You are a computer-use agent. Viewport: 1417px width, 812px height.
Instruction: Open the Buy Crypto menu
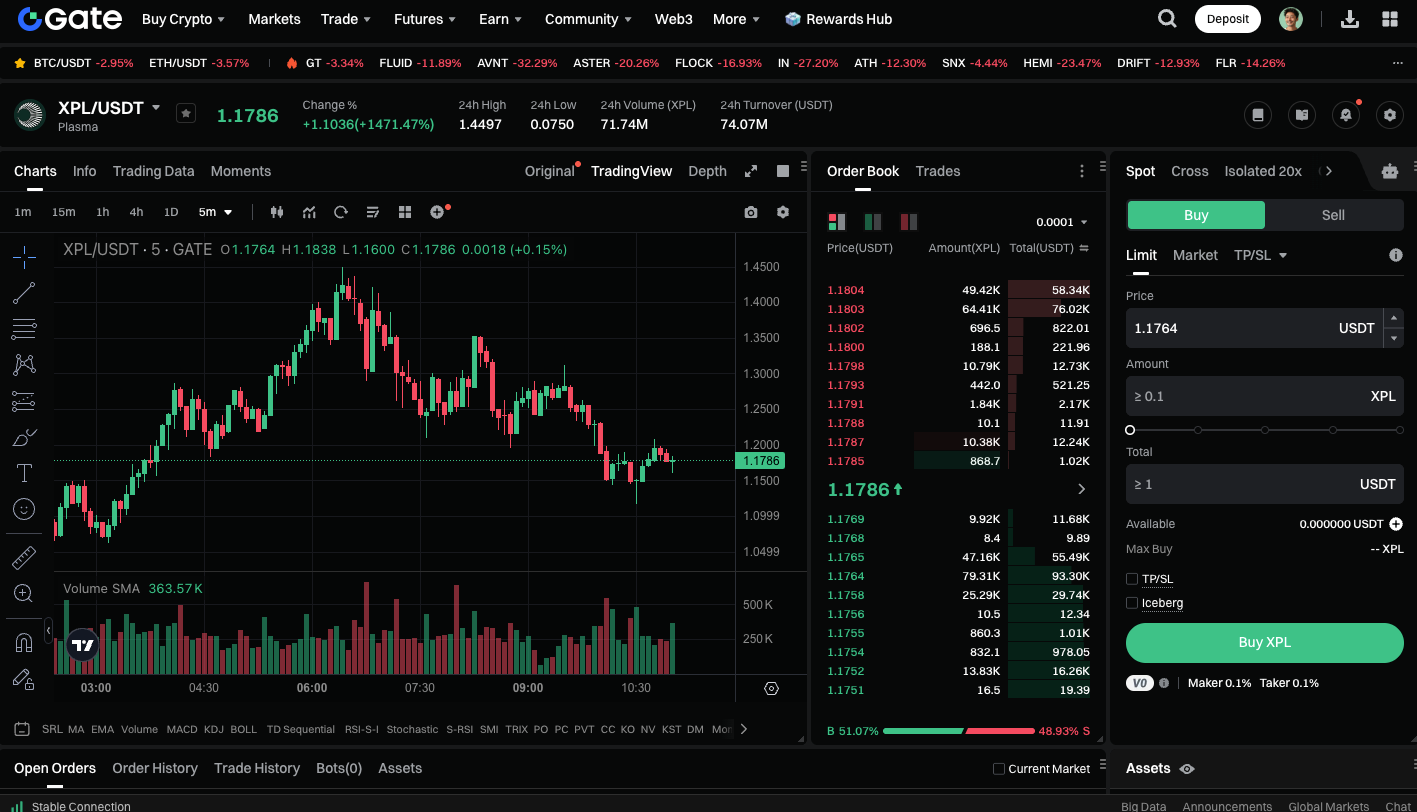pos(183,19)
